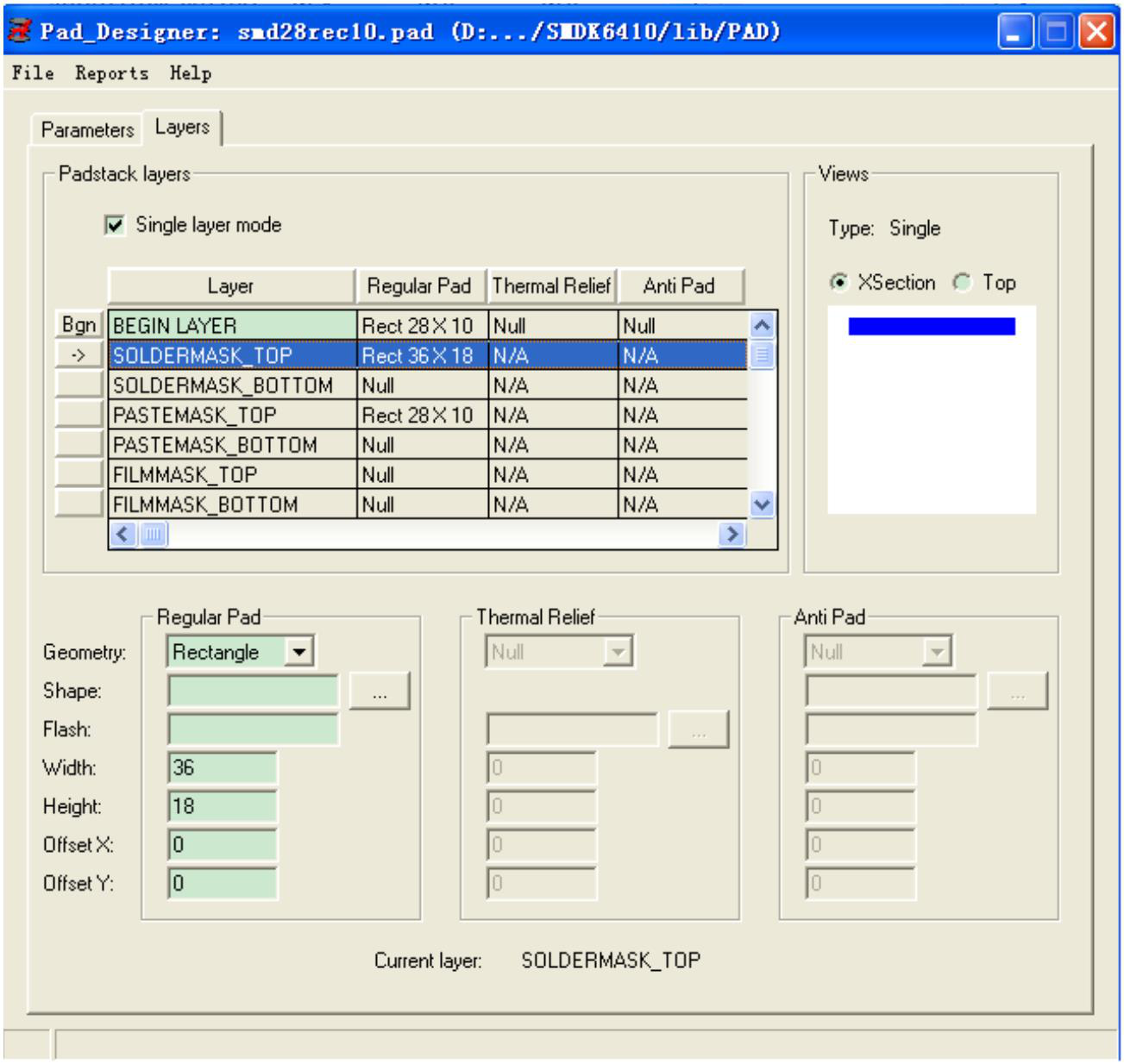Minimize the Pad Designer window

1015,33
